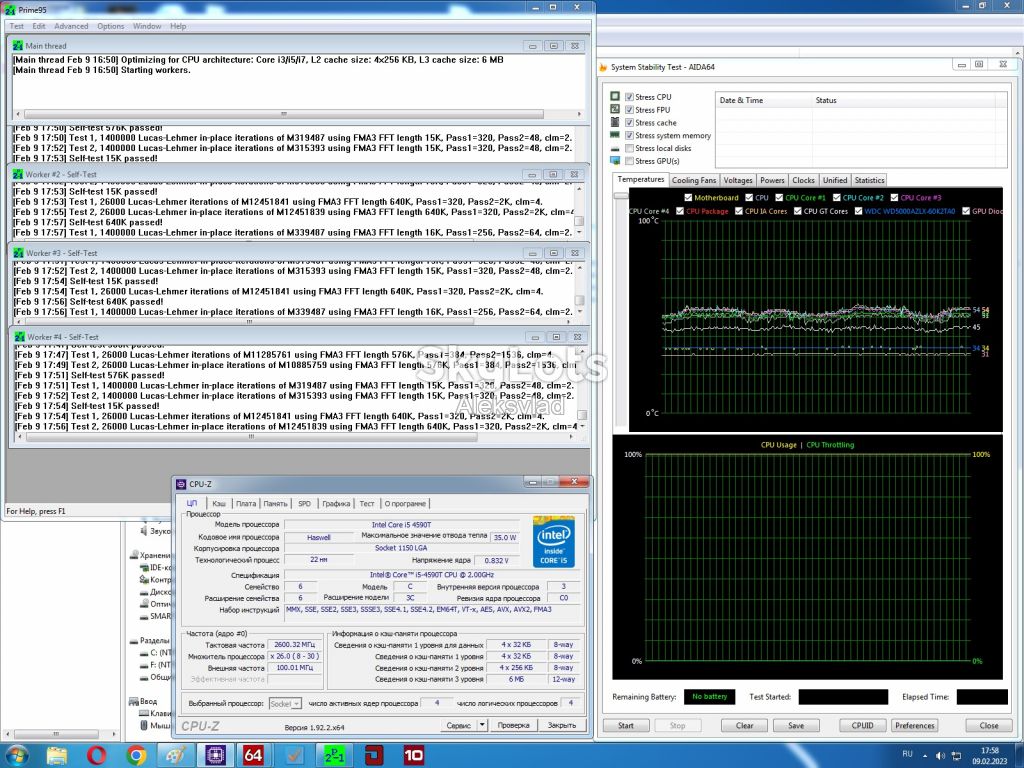Uncheck Stress CPU checkbox

coord(630,97)
